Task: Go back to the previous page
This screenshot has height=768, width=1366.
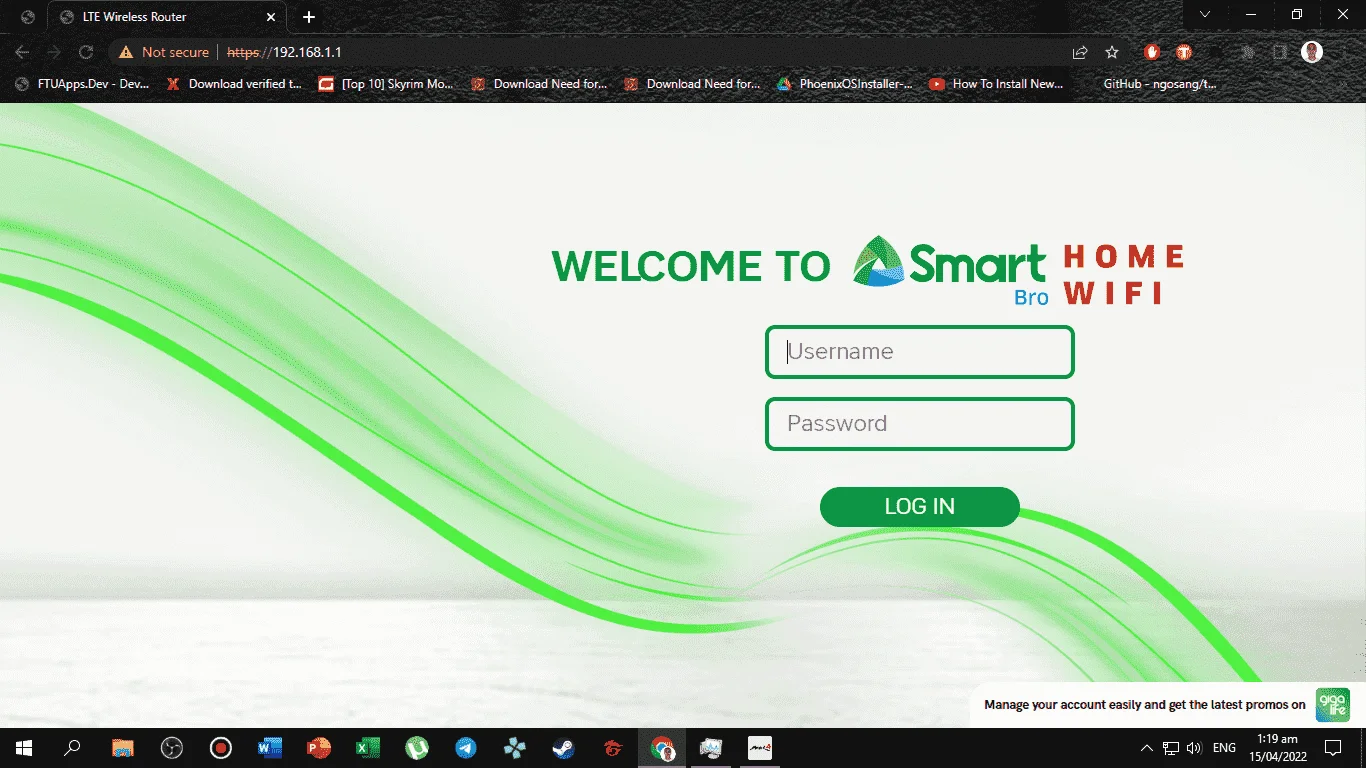Action: click(x=22, y=52)
